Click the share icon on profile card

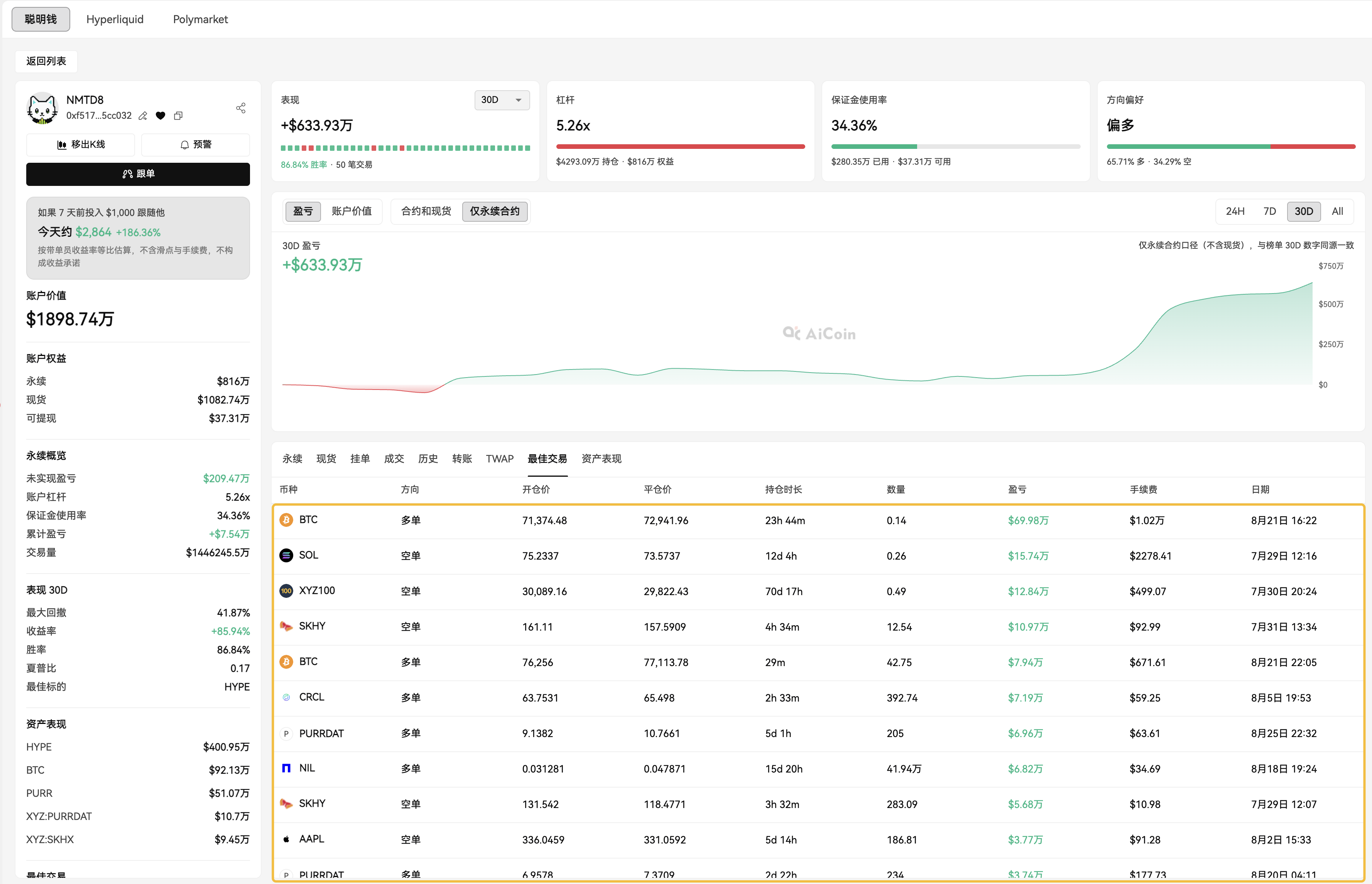click(x=240, y=108)
